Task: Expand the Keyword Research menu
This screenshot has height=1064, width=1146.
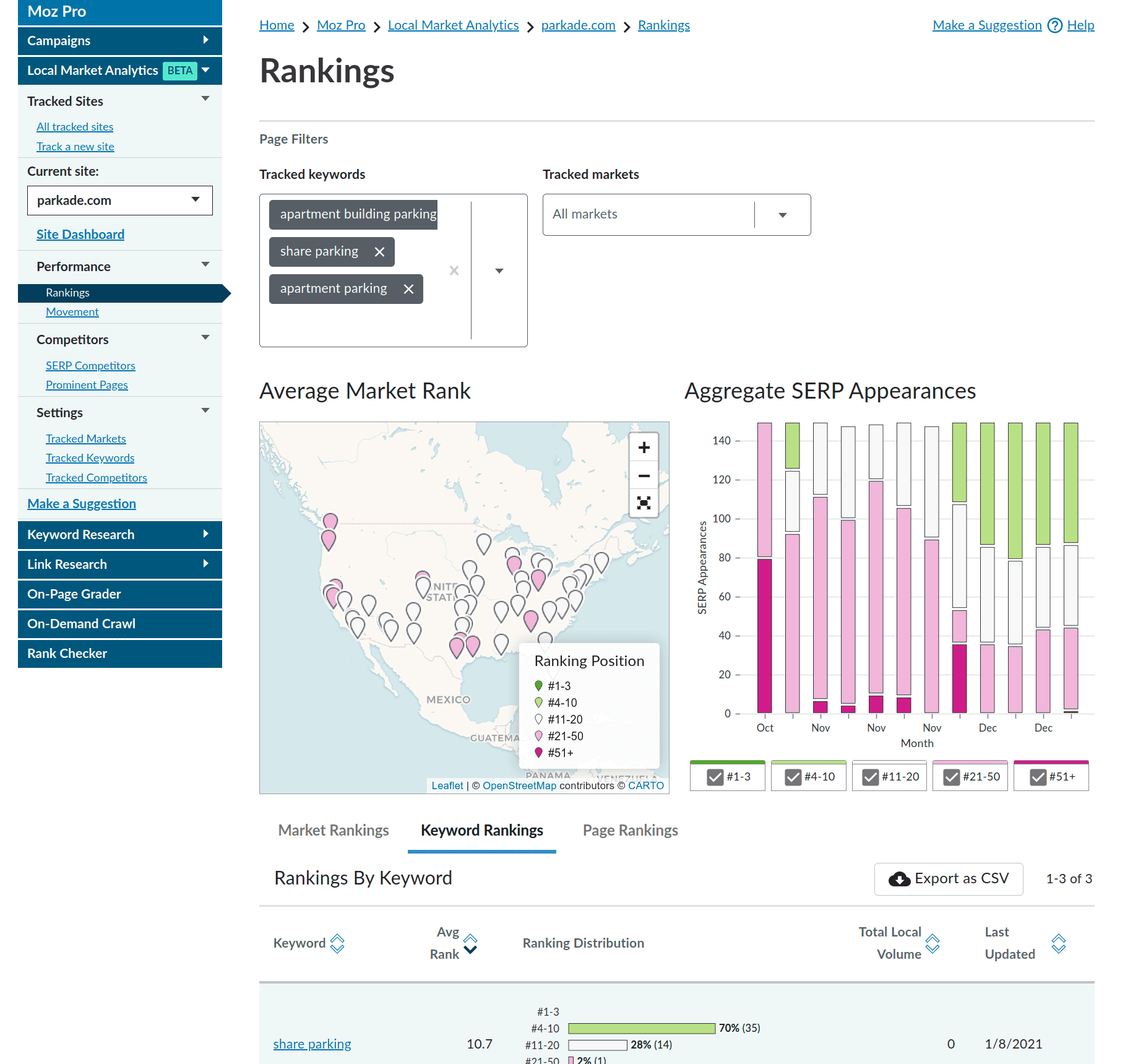Action: pos(120,535)
